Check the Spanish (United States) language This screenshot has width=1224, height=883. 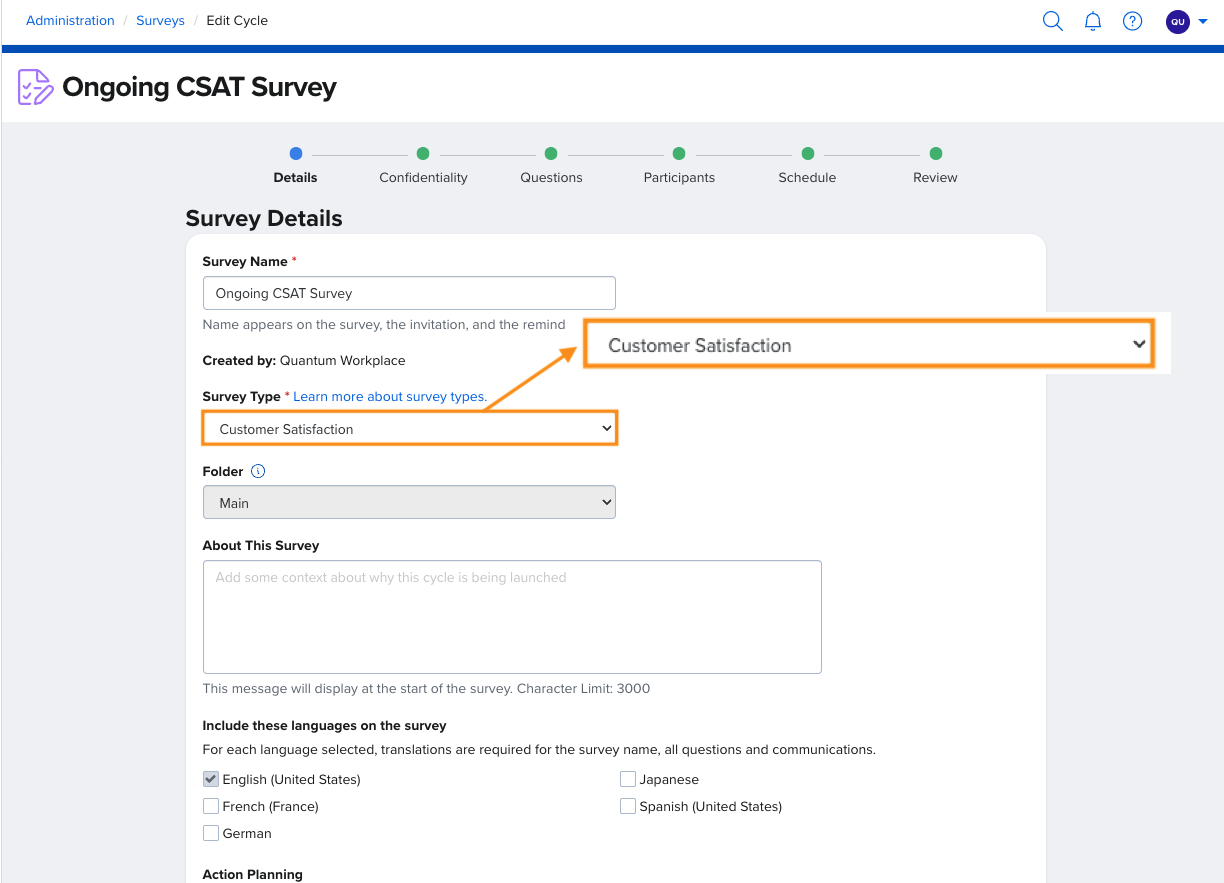pyautogui.click(x=628, y=806)
